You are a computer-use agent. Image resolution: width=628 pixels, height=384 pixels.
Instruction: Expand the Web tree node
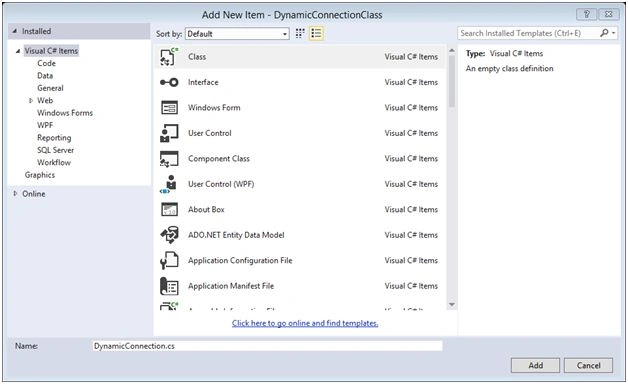tap(30, 101)
